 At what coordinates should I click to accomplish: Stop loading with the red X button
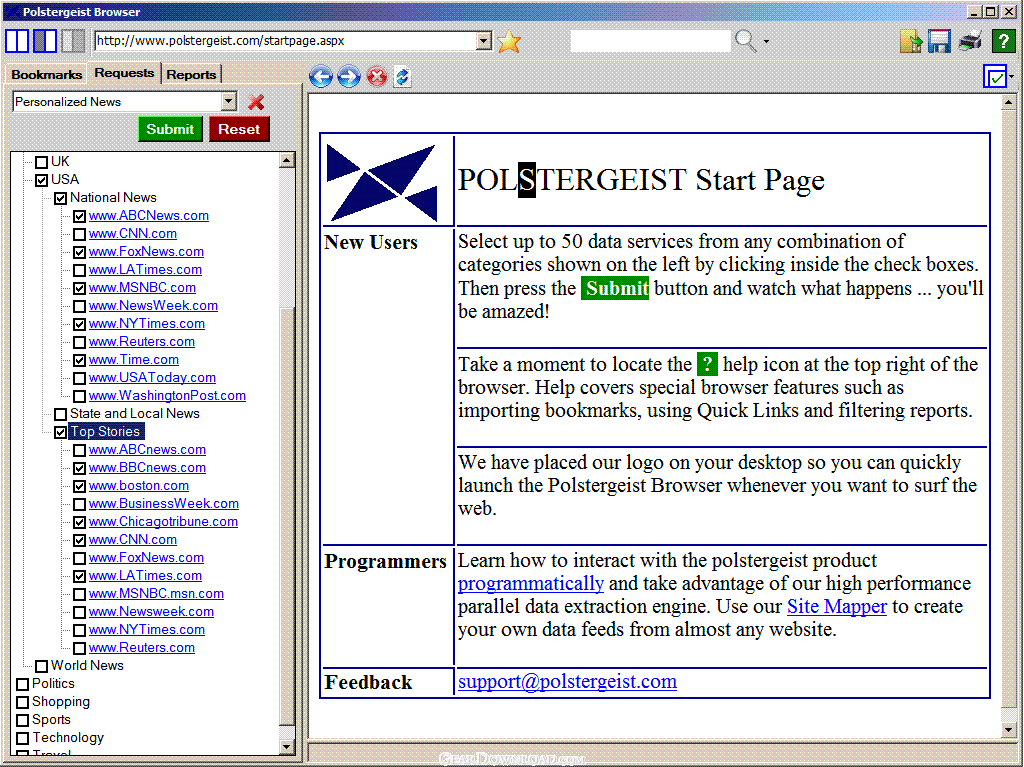click(x=377, y=77)
